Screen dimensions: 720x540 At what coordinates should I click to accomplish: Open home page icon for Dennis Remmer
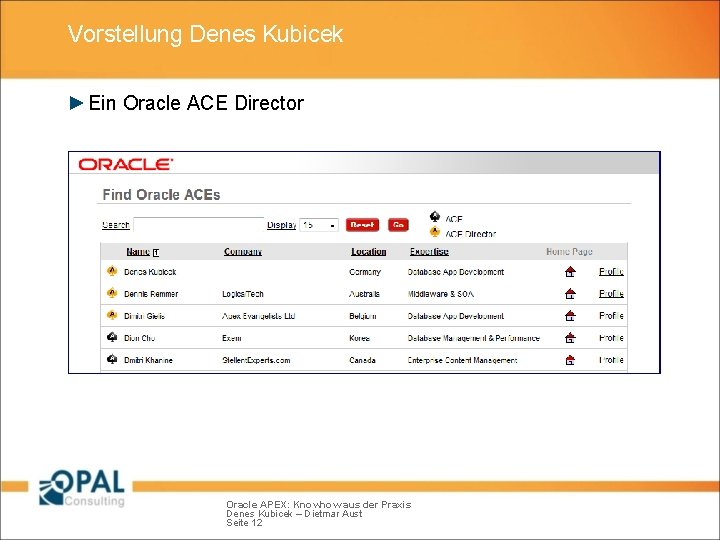point(570,294)
